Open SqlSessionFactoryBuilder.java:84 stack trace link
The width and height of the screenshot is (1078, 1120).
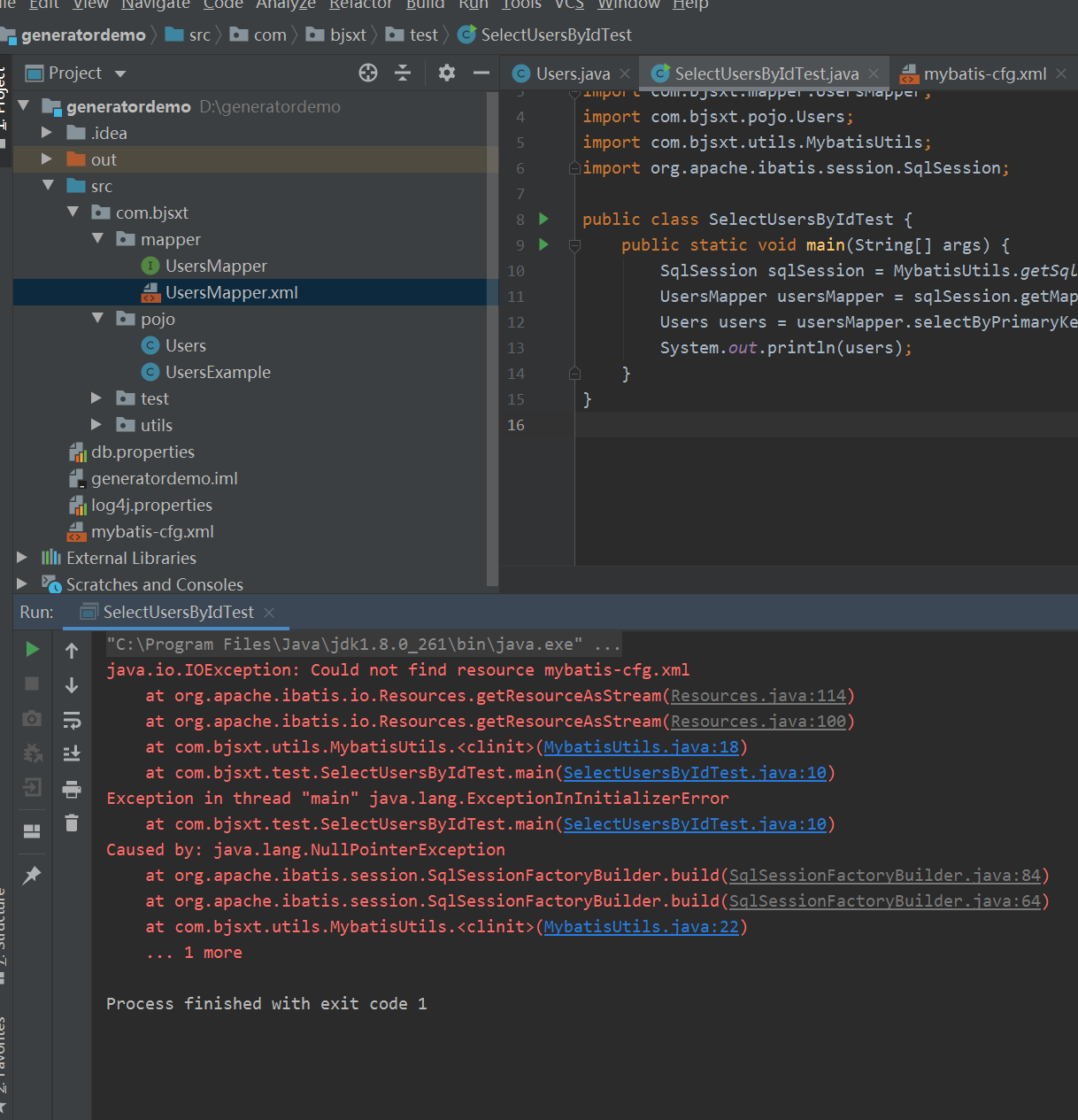(x=884, y=876)
